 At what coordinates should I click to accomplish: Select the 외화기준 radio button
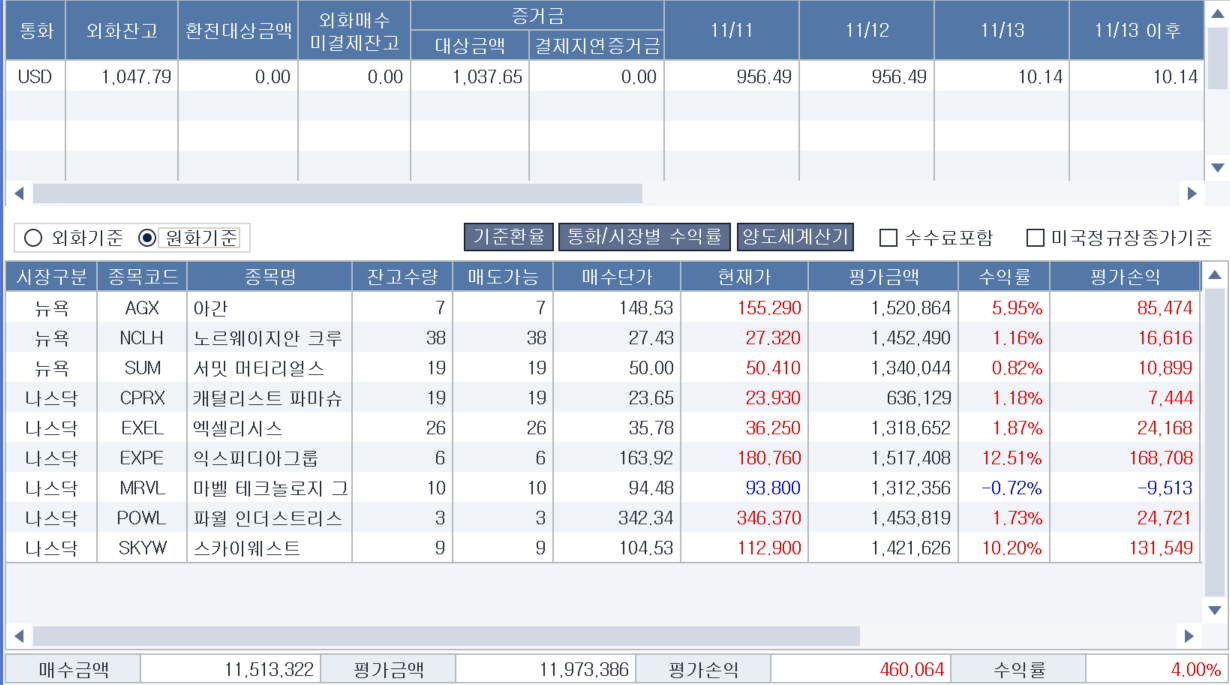pos(34,238)
